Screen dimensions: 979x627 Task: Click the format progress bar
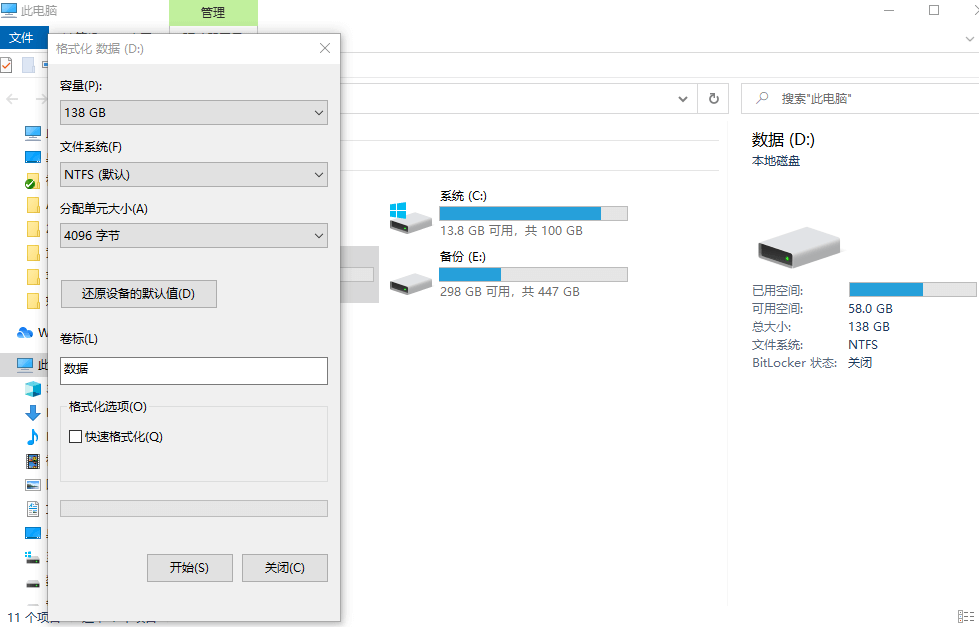point(194,508)
